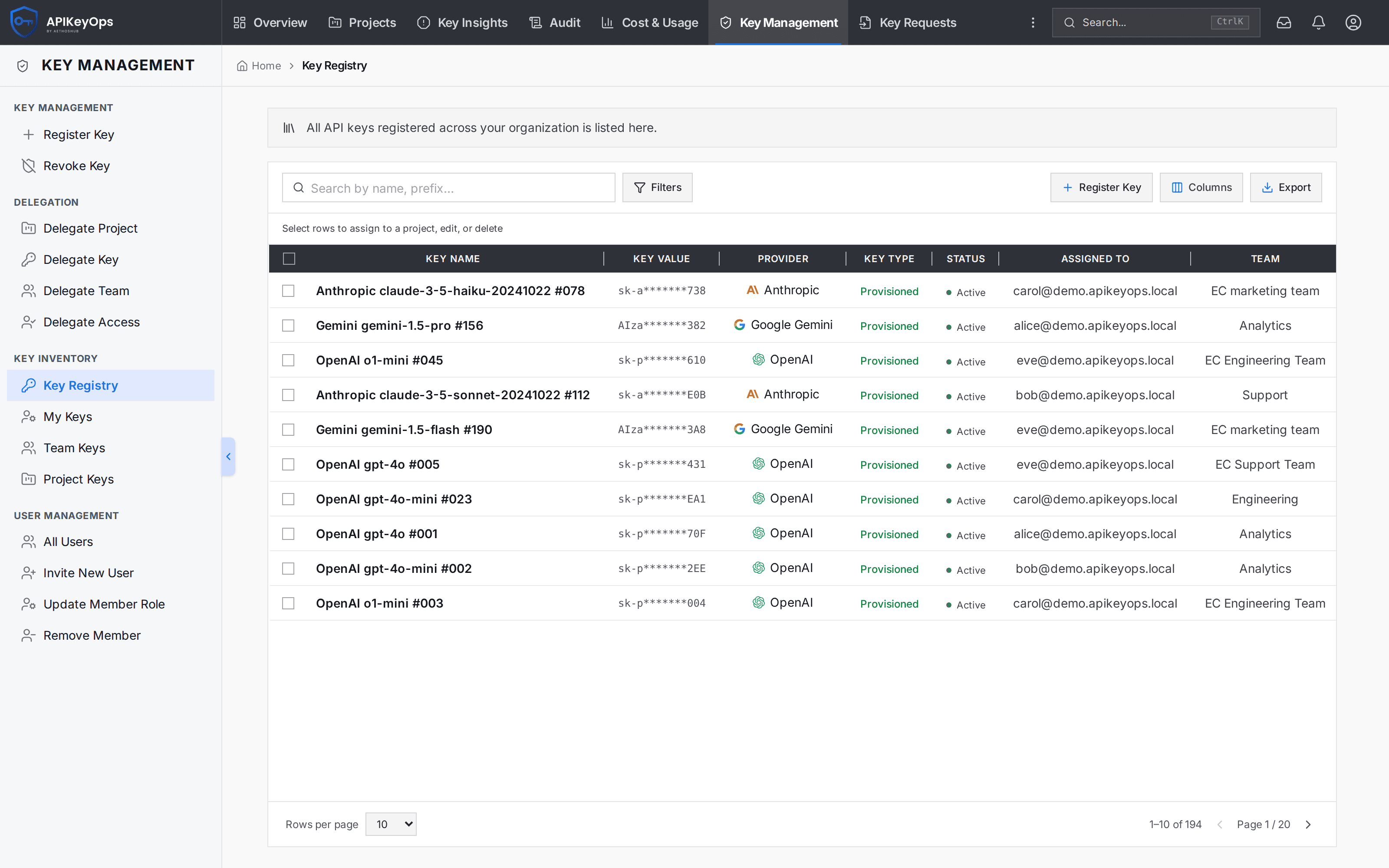Open the inbox tray icon
Viewport: 1389px width, 868px height.
[1284, 23]
